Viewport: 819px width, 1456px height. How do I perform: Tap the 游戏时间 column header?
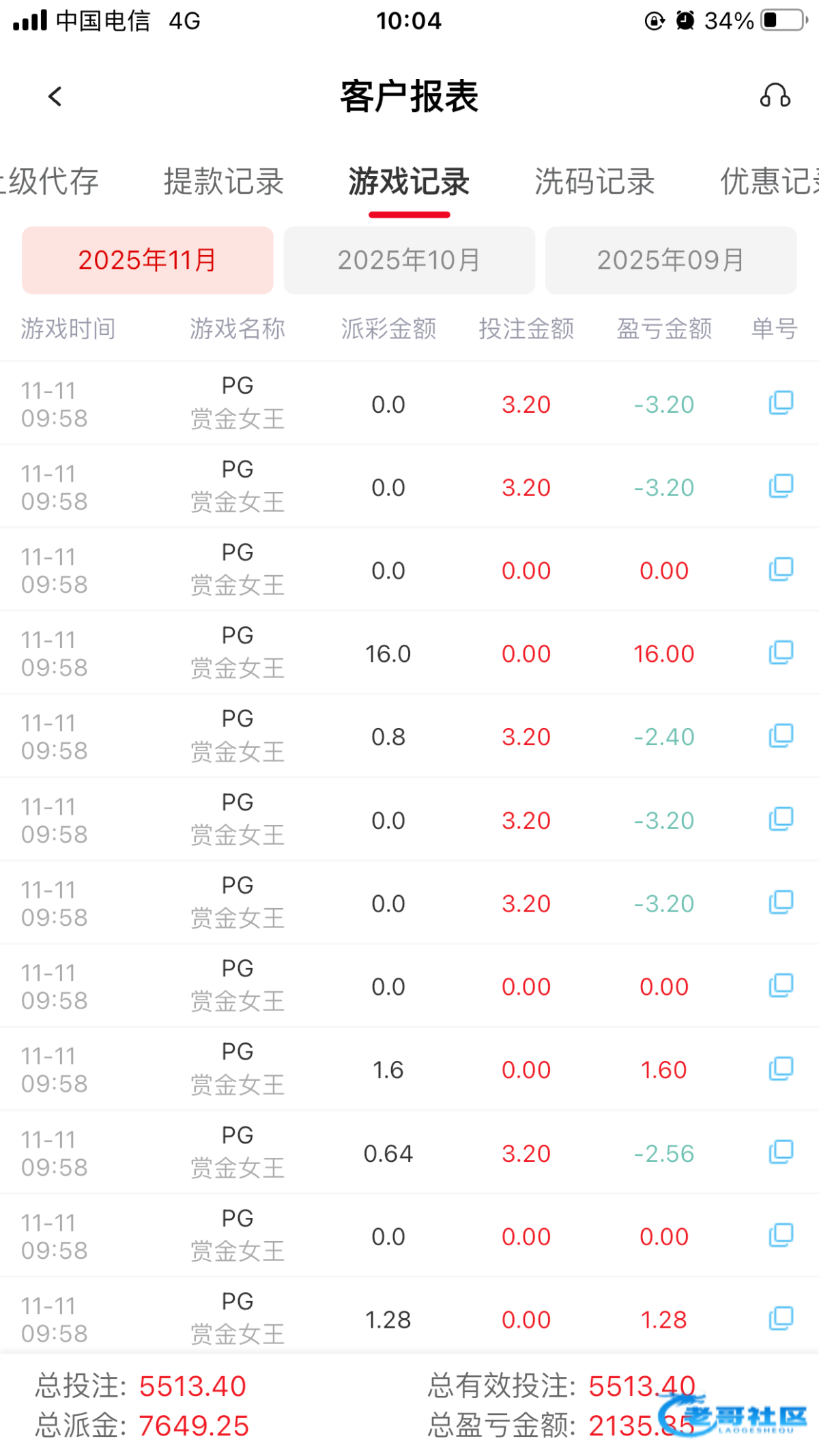pos(68,329)
